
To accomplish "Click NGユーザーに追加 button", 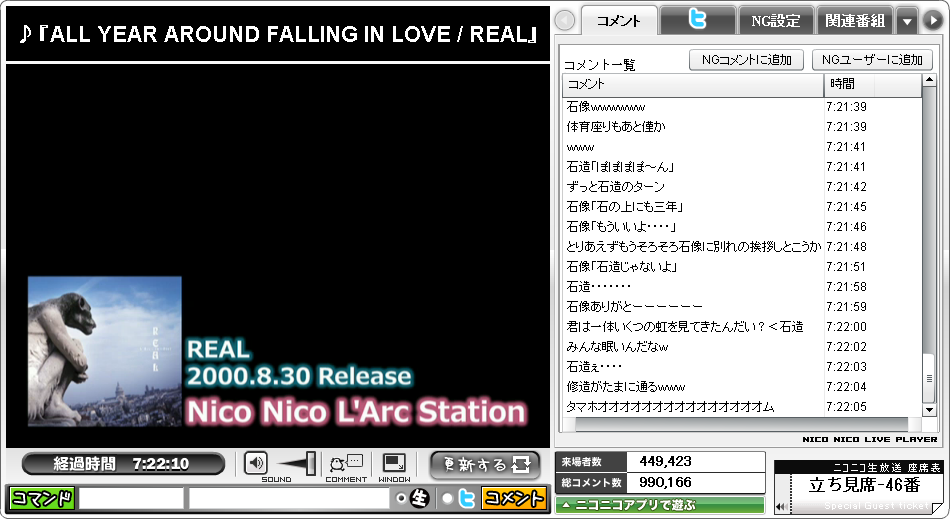I will [872, 59].
